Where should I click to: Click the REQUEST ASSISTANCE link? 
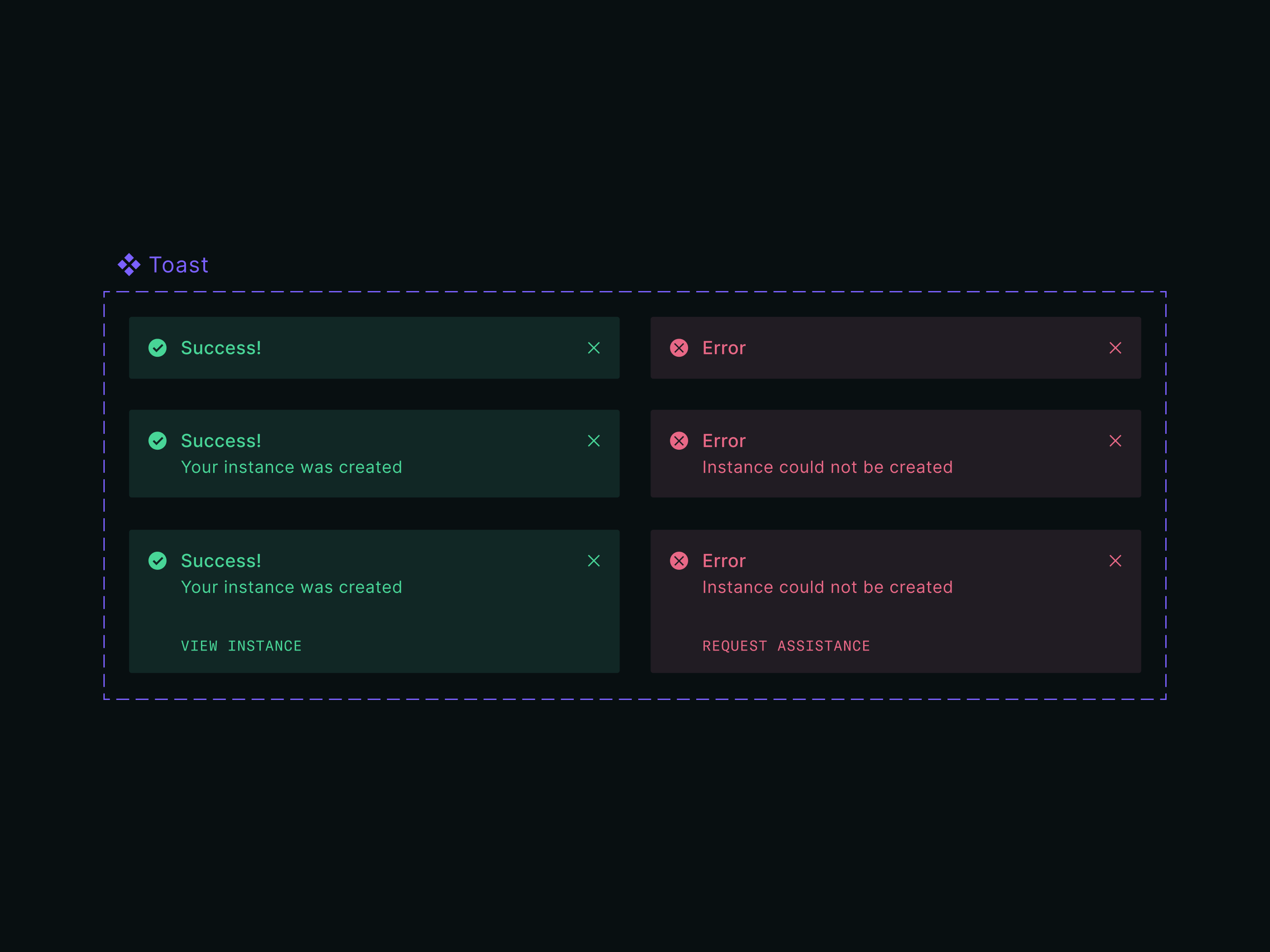(786, 646)
